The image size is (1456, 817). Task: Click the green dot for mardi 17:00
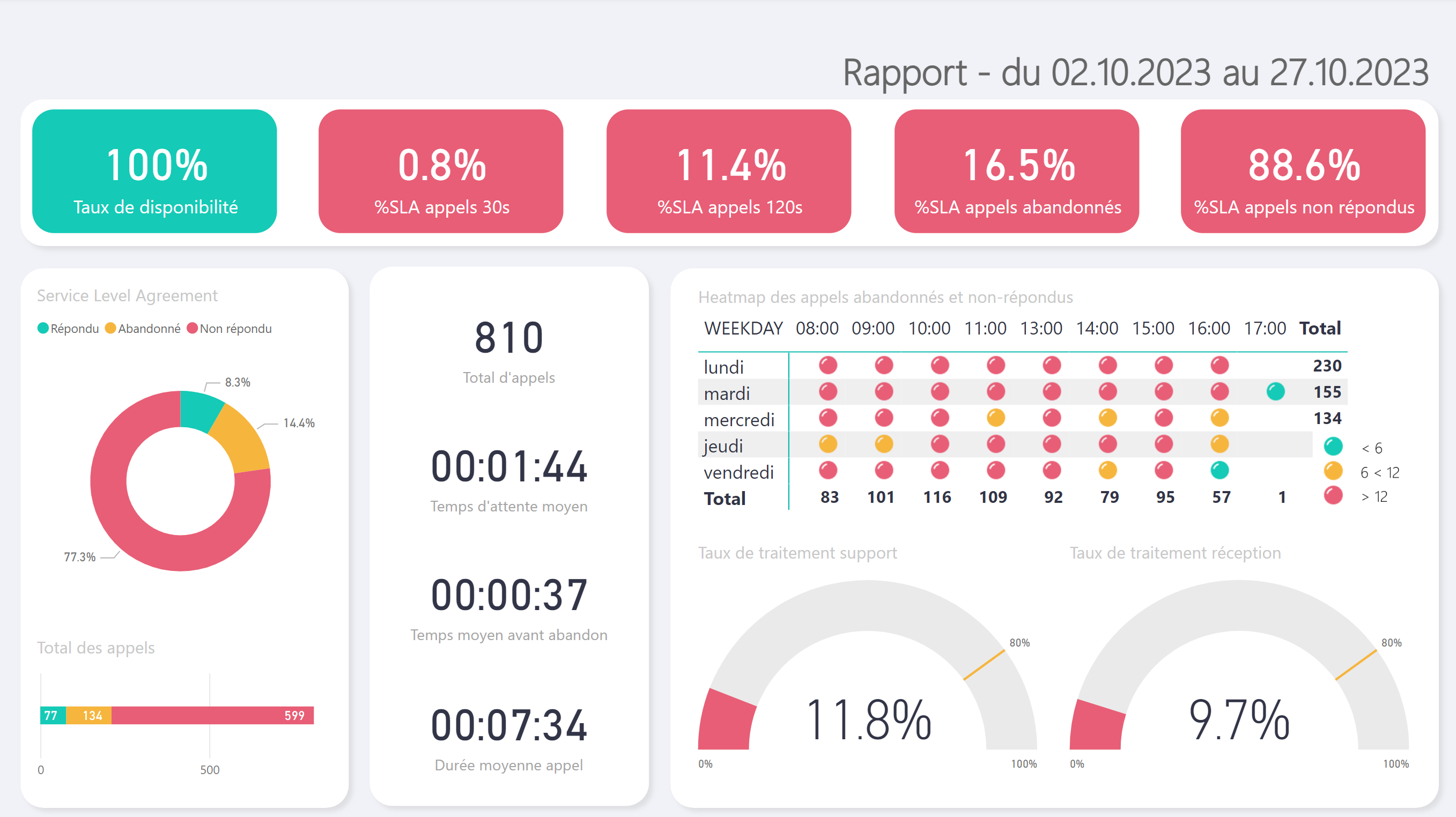1275,391
